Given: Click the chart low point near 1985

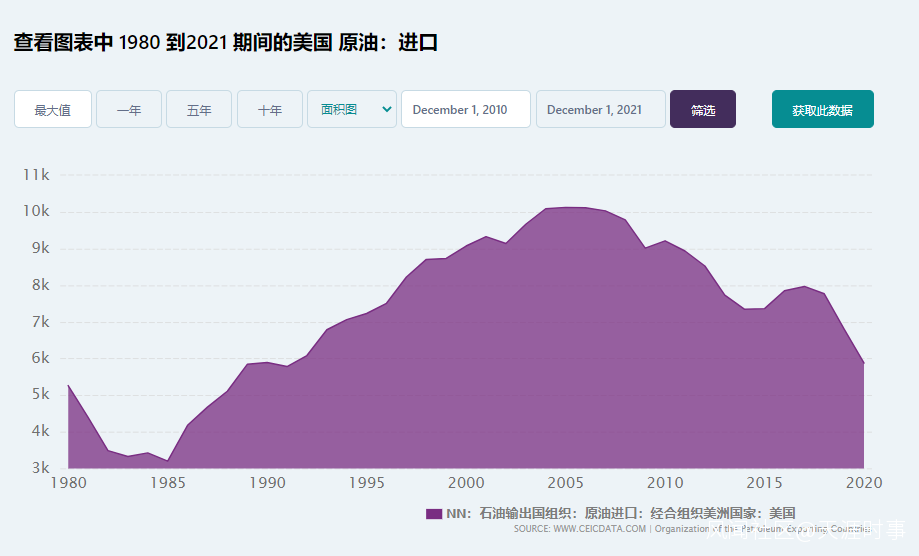Looking at the screenshot, I should tap(168, 461).
